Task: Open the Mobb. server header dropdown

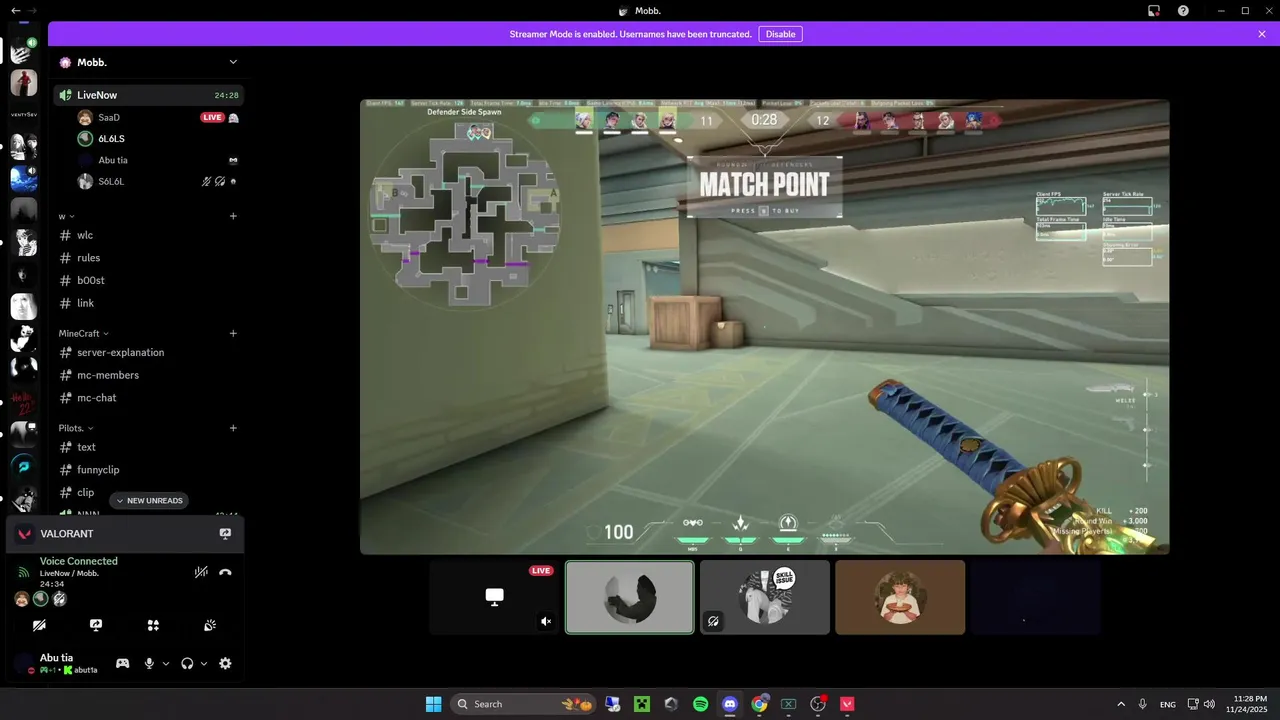Action: 148,62
